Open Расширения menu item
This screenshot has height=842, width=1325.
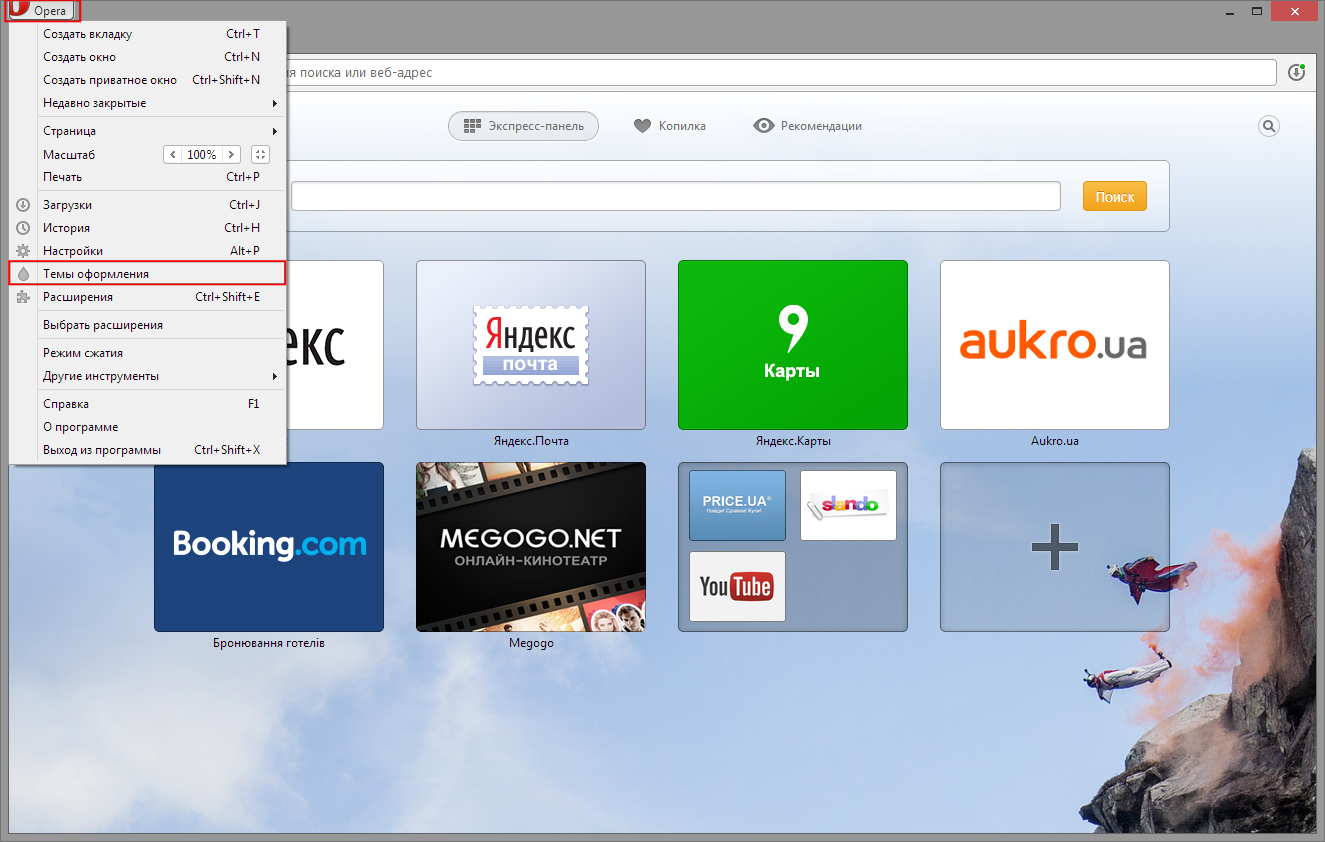148,297
